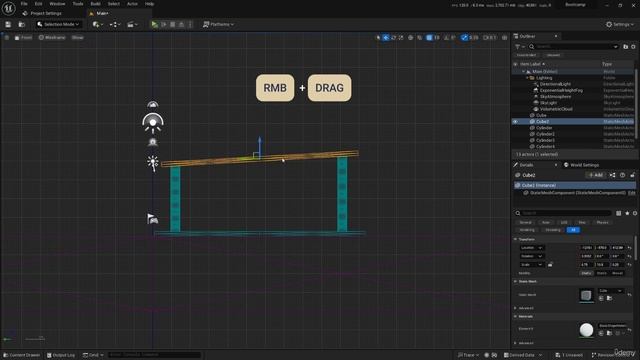Screen dimensions: 640x360
Task: Click the Stop play session icon
Action: [173, 24]
